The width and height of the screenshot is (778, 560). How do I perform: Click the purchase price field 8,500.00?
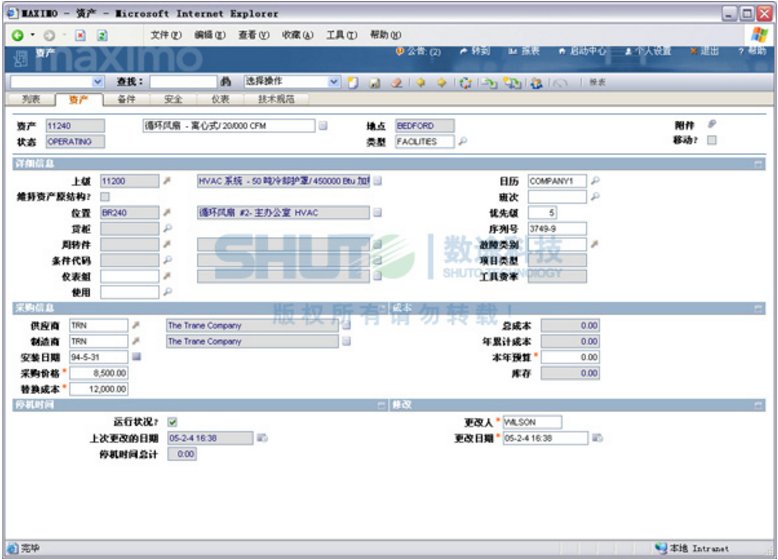[99, 373]
